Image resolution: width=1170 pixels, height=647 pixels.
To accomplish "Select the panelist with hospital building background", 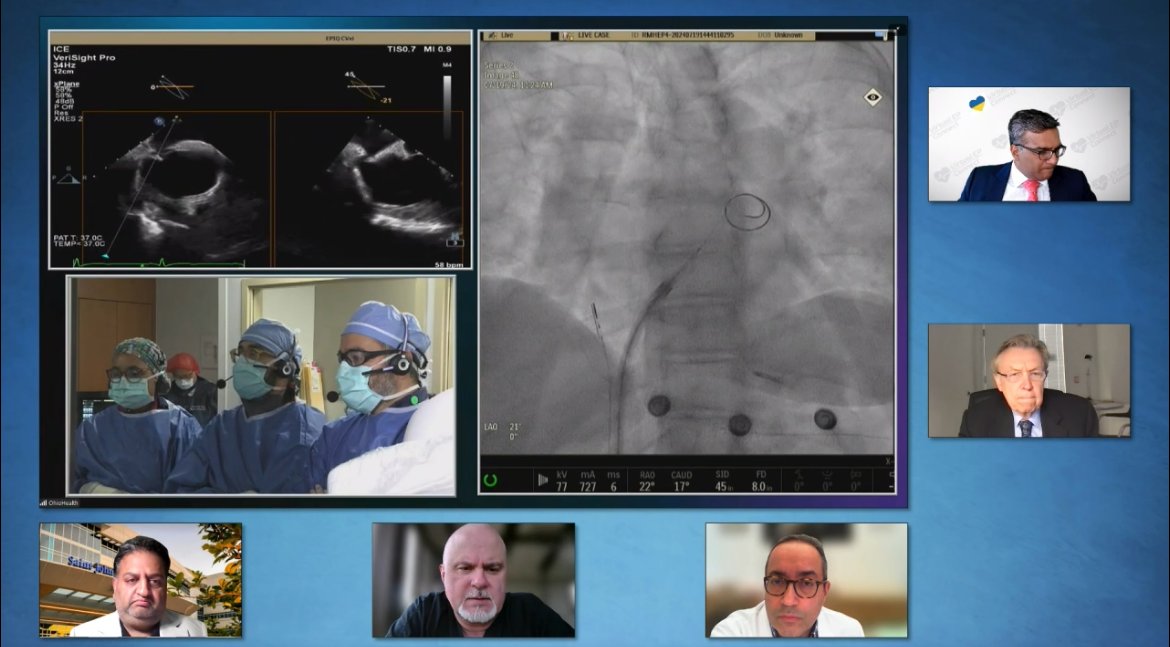I will (x=141, y=580).
